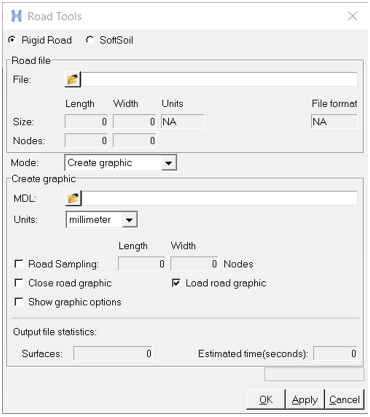The image size is (370, 417).
Task: Click the Road Sampling Width nodes field
Action: point(194,264)
